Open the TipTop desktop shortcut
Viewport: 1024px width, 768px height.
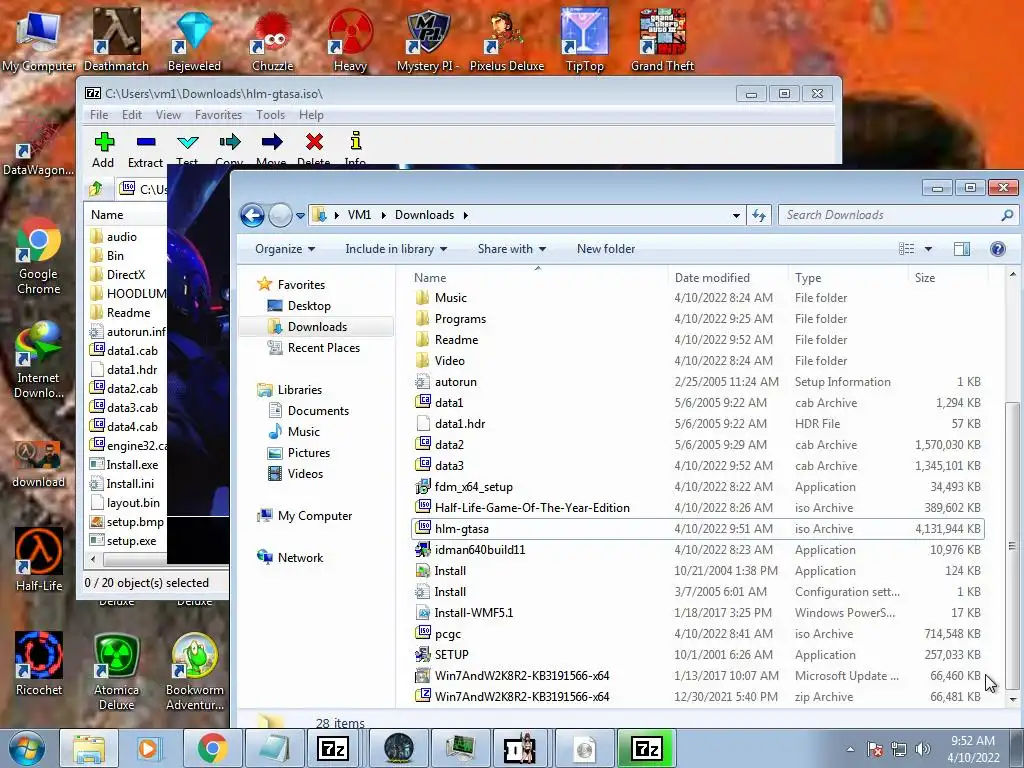[x=584, y=40]
